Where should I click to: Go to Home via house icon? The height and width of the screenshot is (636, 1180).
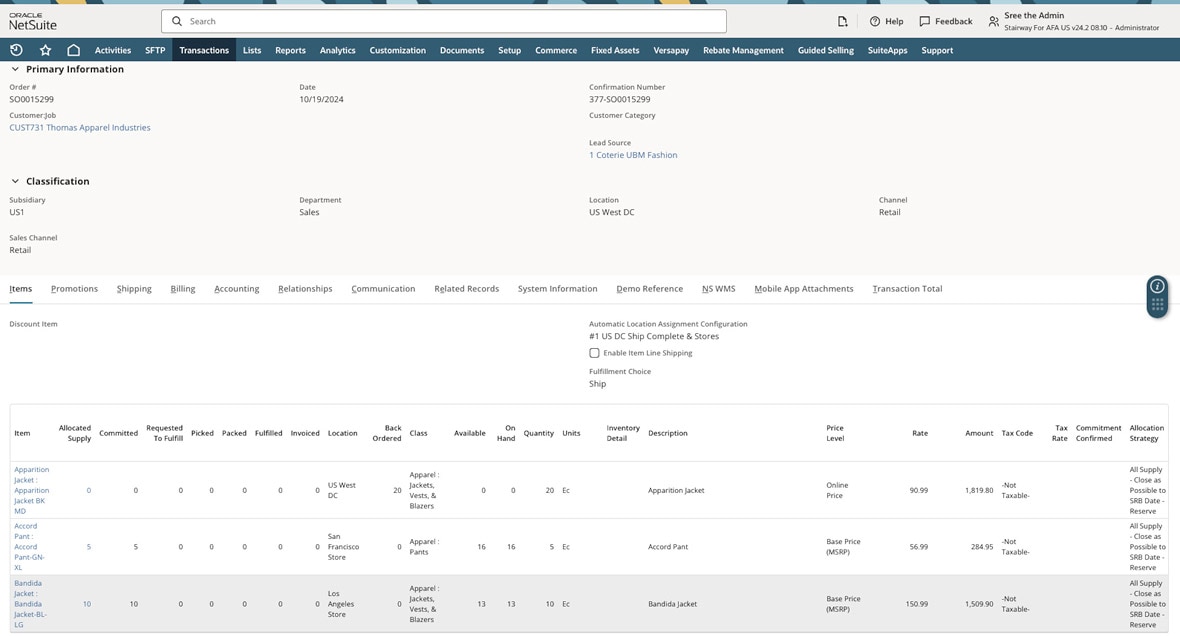coord(73,50)
